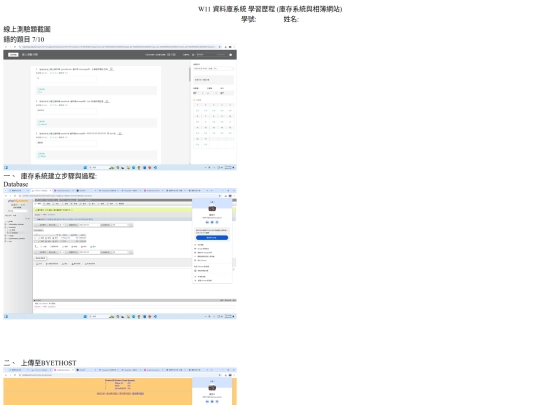Click the line containing 7/10
The height and width of the screenshot is (405, 540).
coord(24,39)
